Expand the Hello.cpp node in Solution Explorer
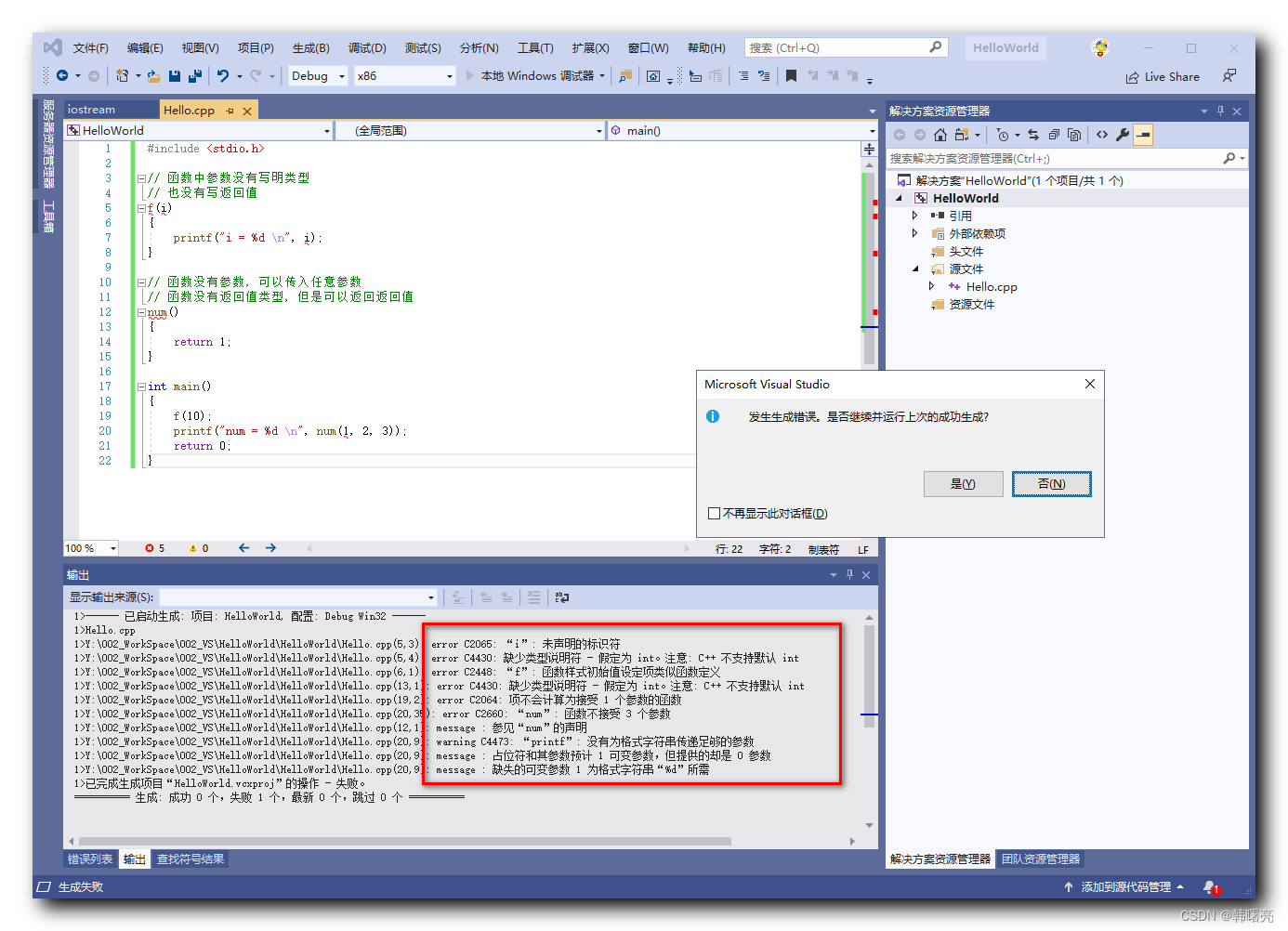Viewport: 1288px width, 931px height. (932, 286)
